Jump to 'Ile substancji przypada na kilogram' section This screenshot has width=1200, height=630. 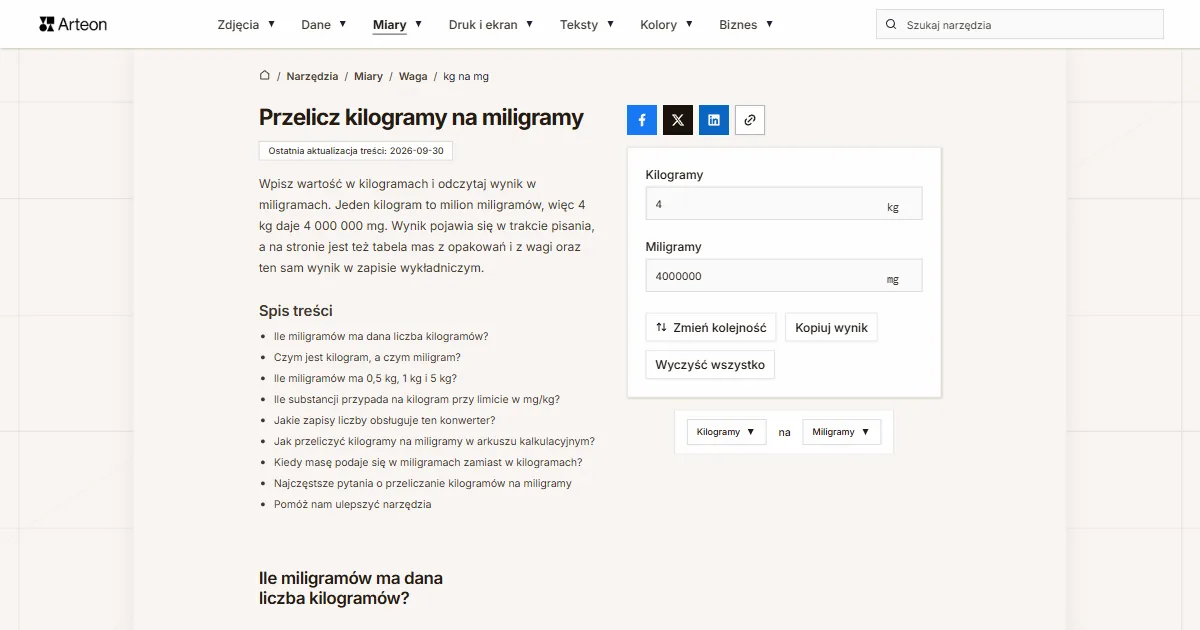[417, 399]
